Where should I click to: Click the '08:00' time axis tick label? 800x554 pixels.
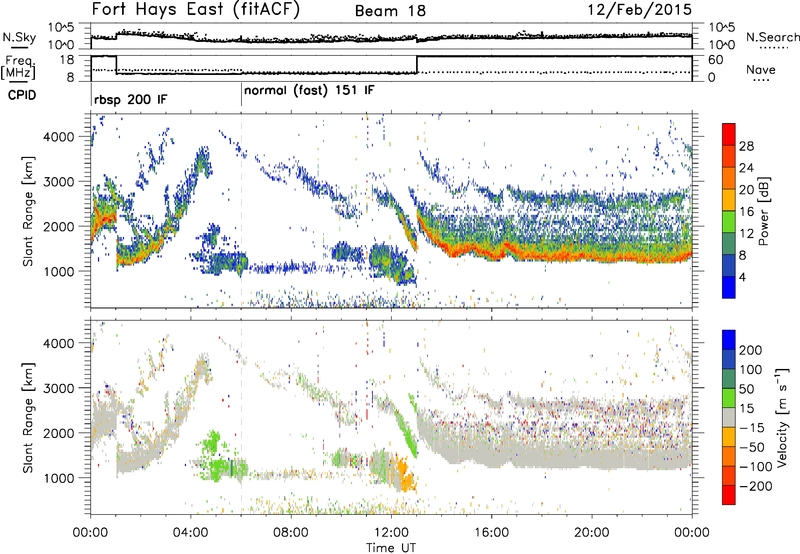click(291, 532)
